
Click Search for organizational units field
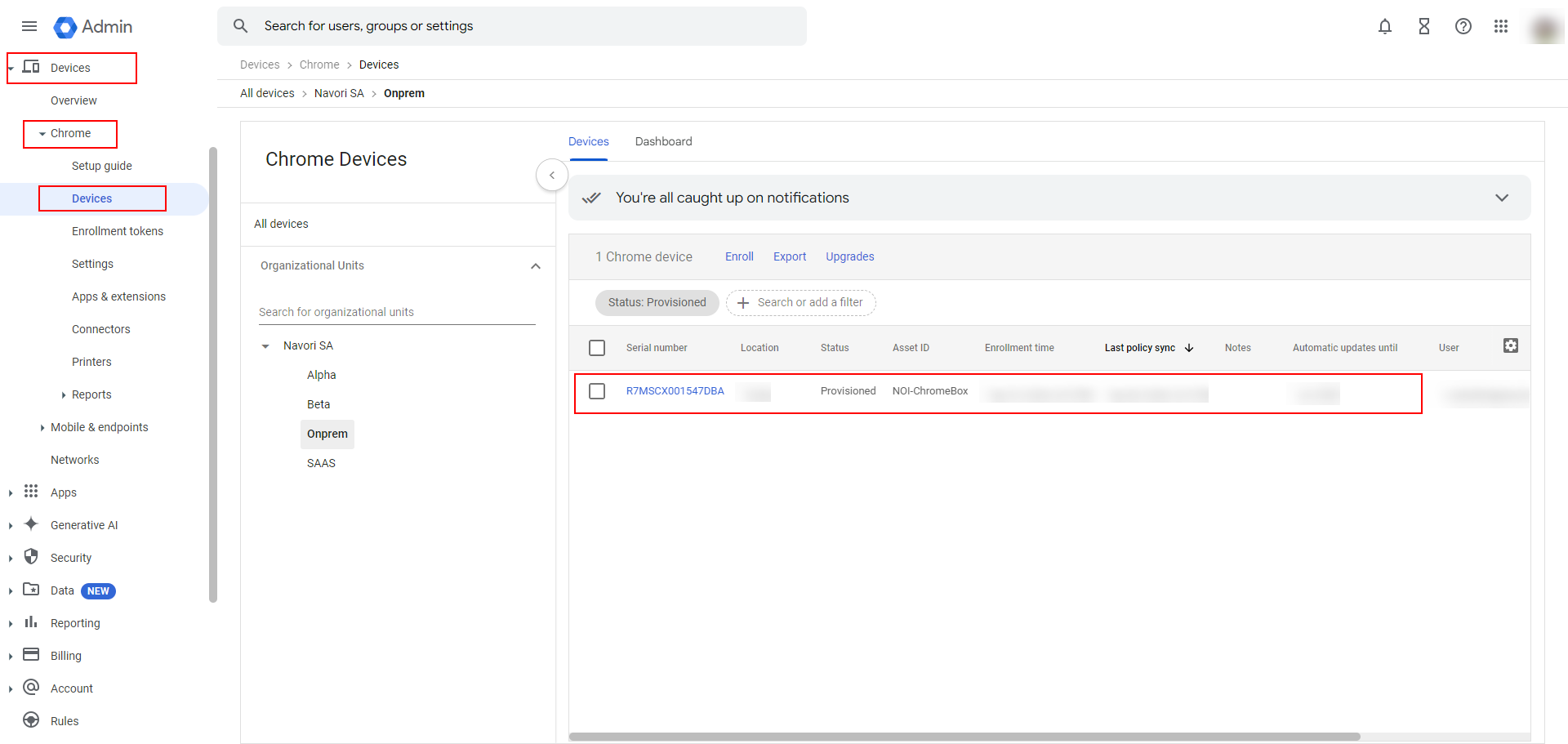(397, 312)
